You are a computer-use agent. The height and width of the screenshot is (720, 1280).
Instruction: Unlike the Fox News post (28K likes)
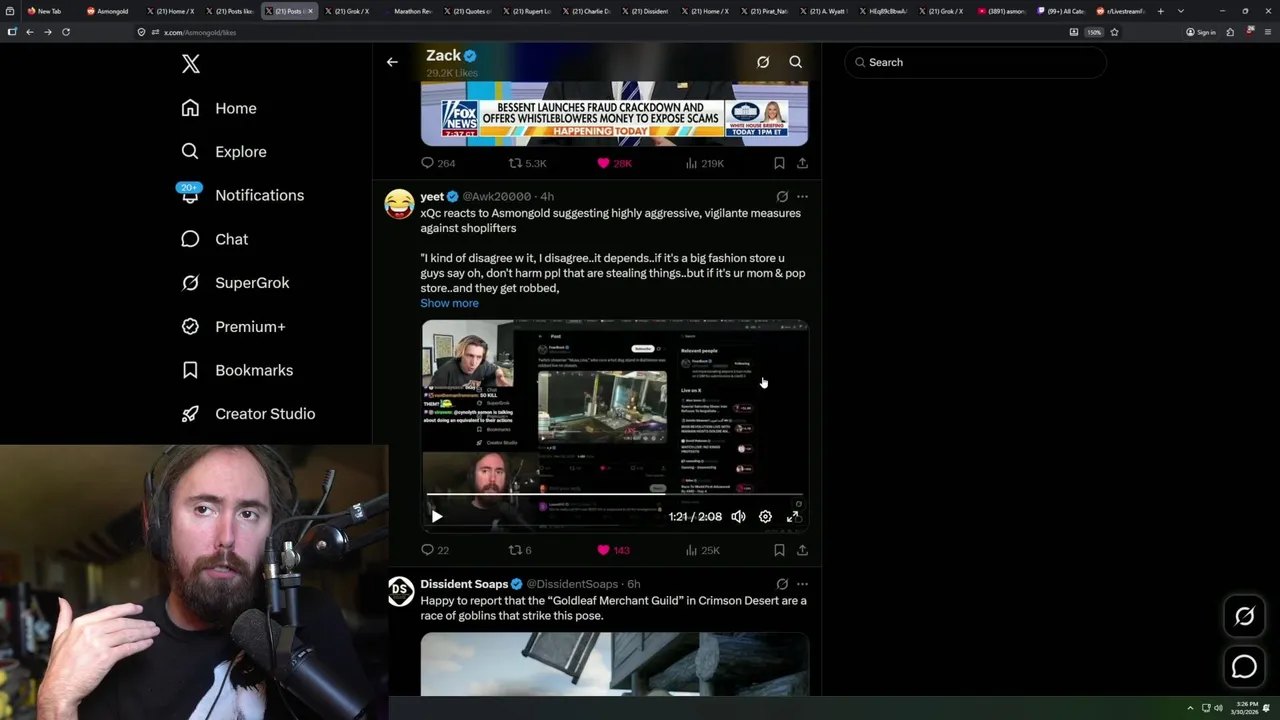pyautogui.click(x=614, y=163)
